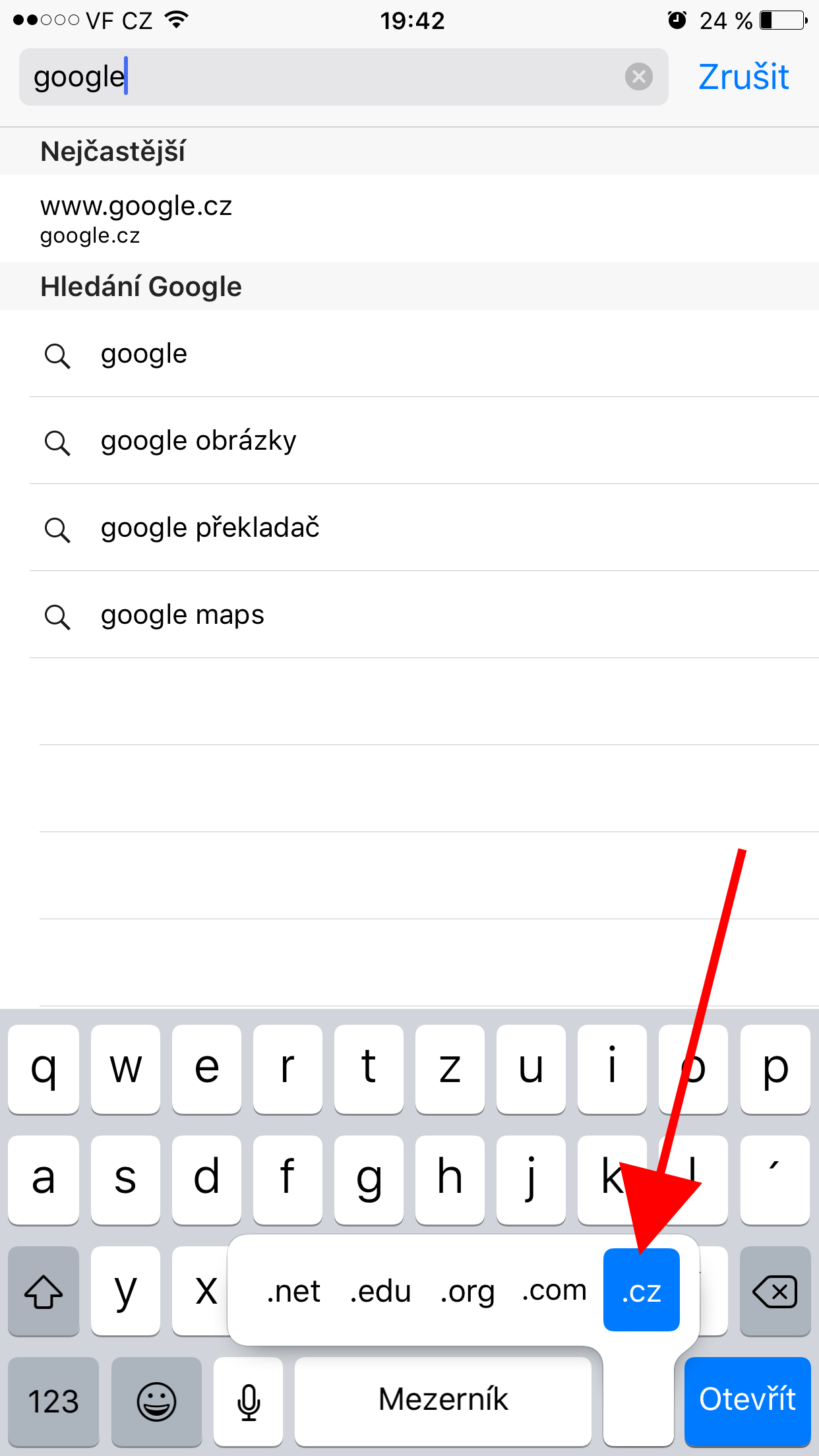Image resolution: width=819 pixels, height=1456 pixels.
Task: Tap search icon next to google obrázky
Action: pos(57,442)
